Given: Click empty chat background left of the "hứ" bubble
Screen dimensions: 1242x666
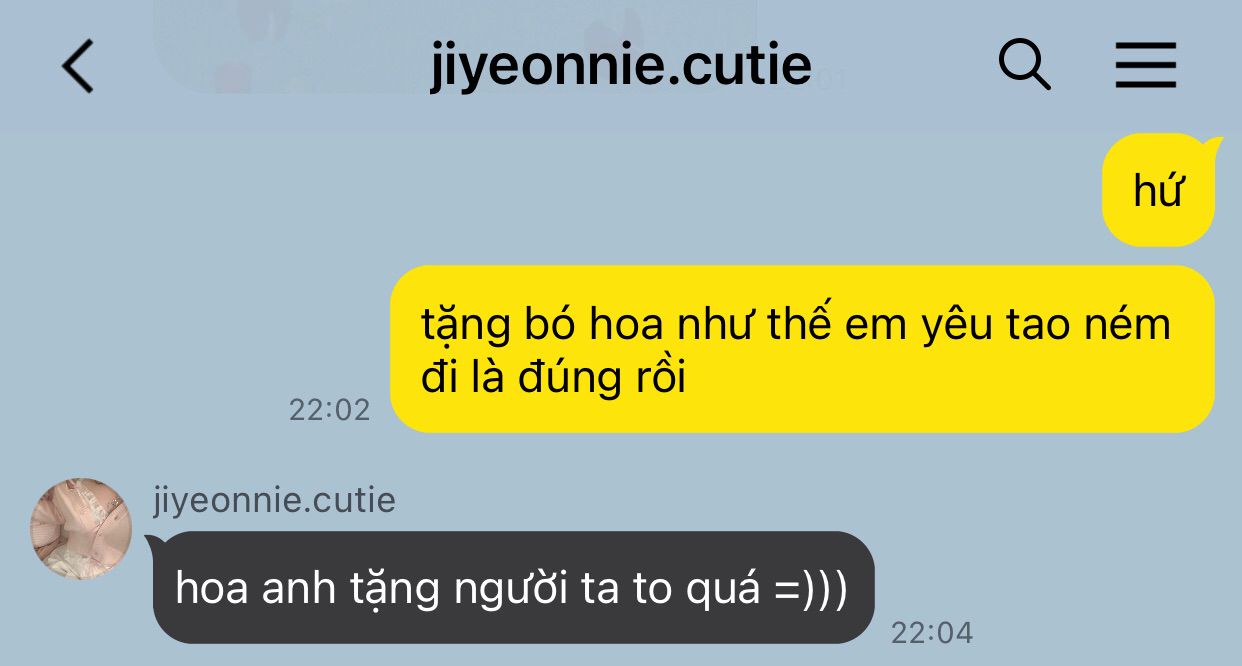Looking at the screenshot, I should pyautogui.click(x=600, y=190).
